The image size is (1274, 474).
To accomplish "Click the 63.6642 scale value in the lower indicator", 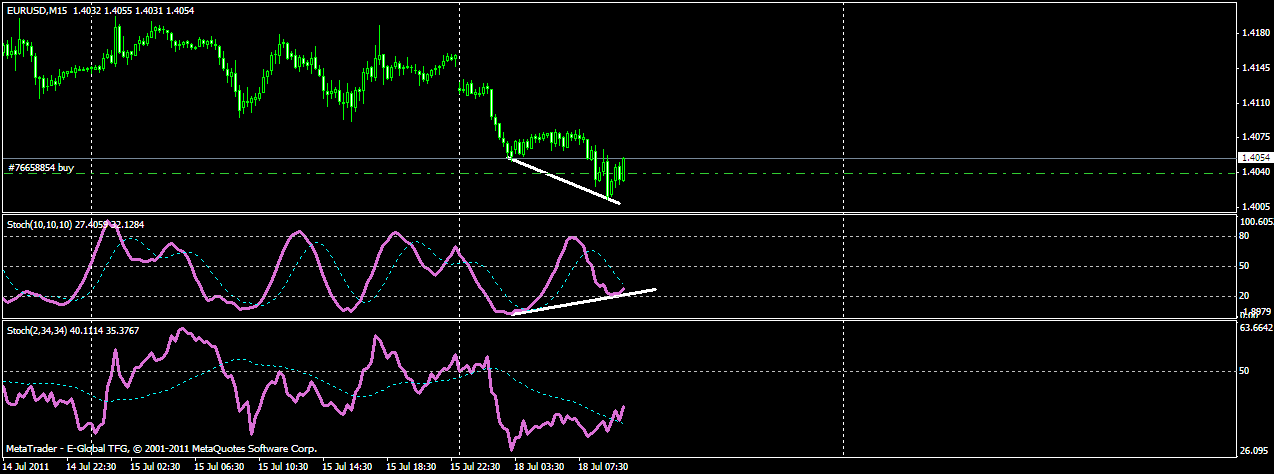I will click(x=1254, y=327).
